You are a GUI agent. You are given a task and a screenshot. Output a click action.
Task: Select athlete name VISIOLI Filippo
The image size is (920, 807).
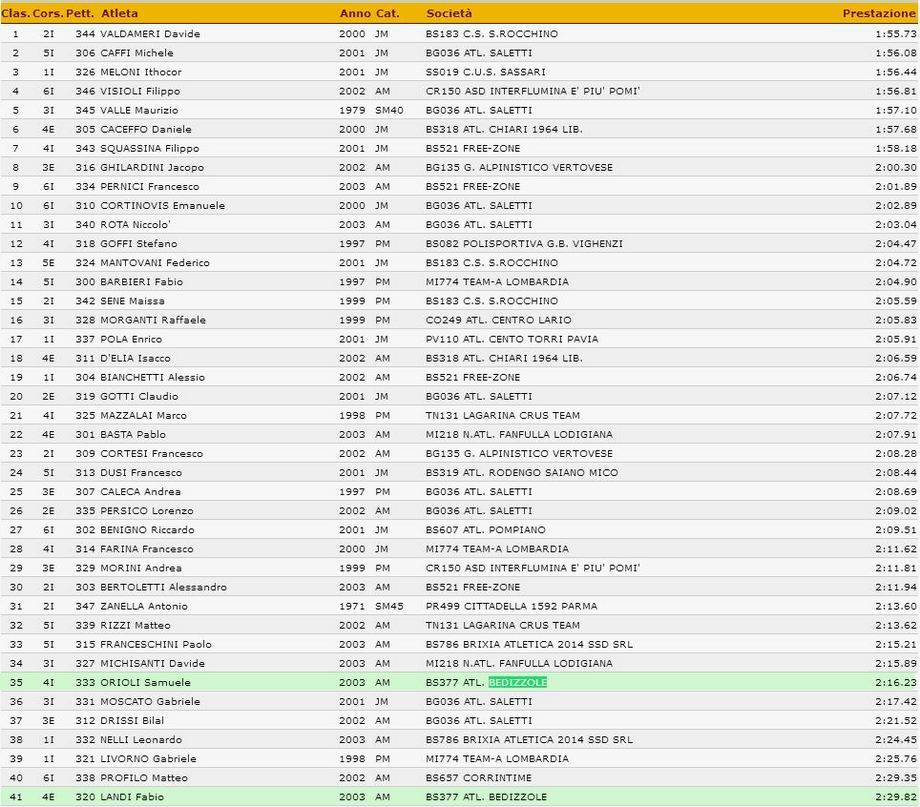coord(140,91)
